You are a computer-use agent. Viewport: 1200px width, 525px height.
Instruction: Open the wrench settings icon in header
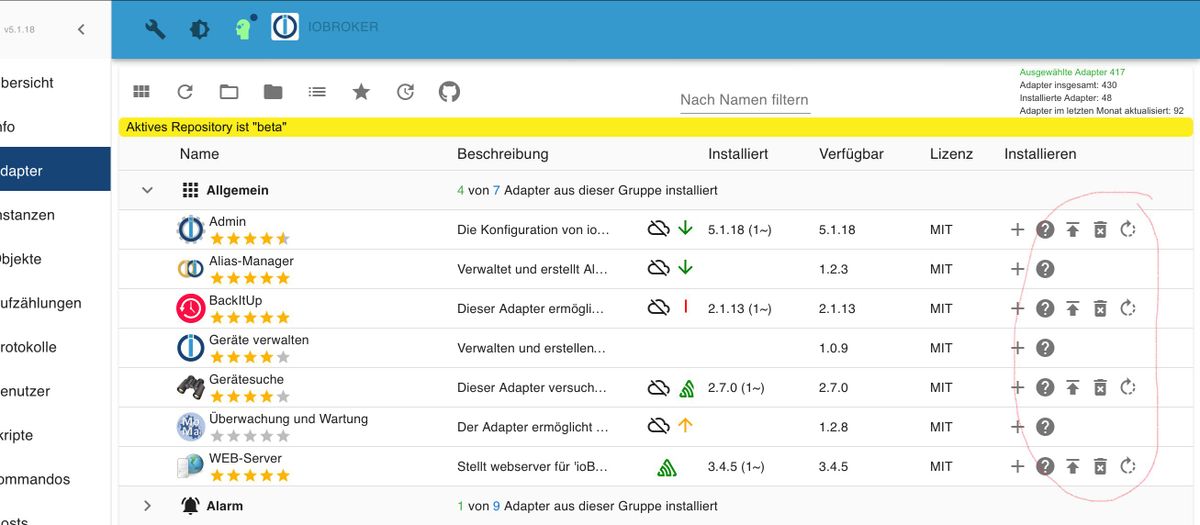155,29
